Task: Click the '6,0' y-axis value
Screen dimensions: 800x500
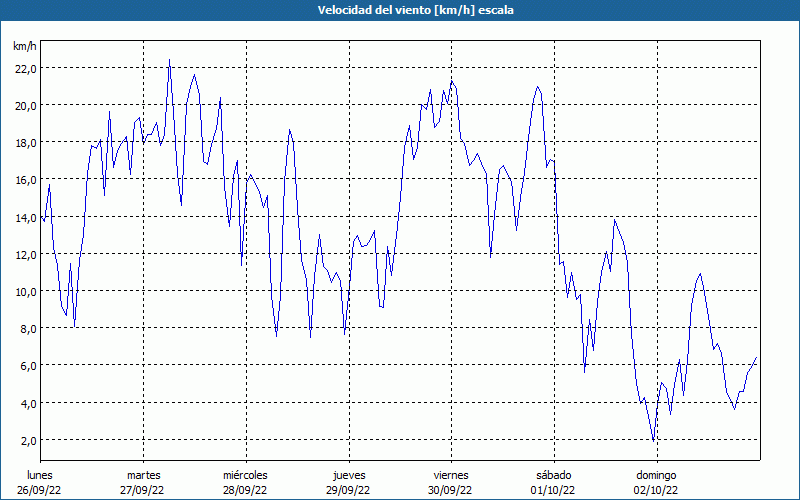Action: [28, 366]
